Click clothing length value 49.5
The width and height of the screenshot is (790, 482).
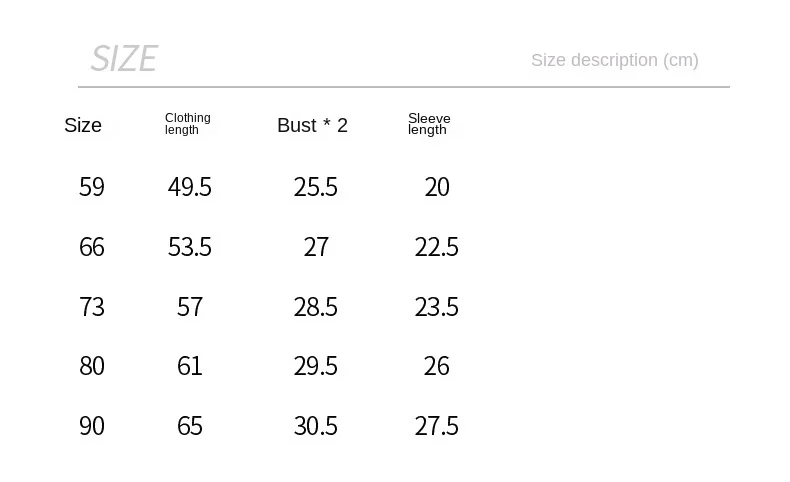coord(189,187)
